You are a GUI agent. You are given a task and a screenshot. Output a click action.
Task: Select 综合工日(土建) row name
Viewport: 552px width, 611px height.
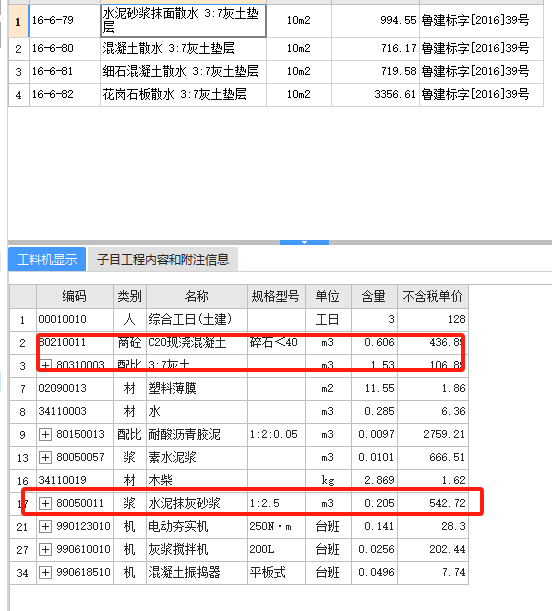coord(197,320)
